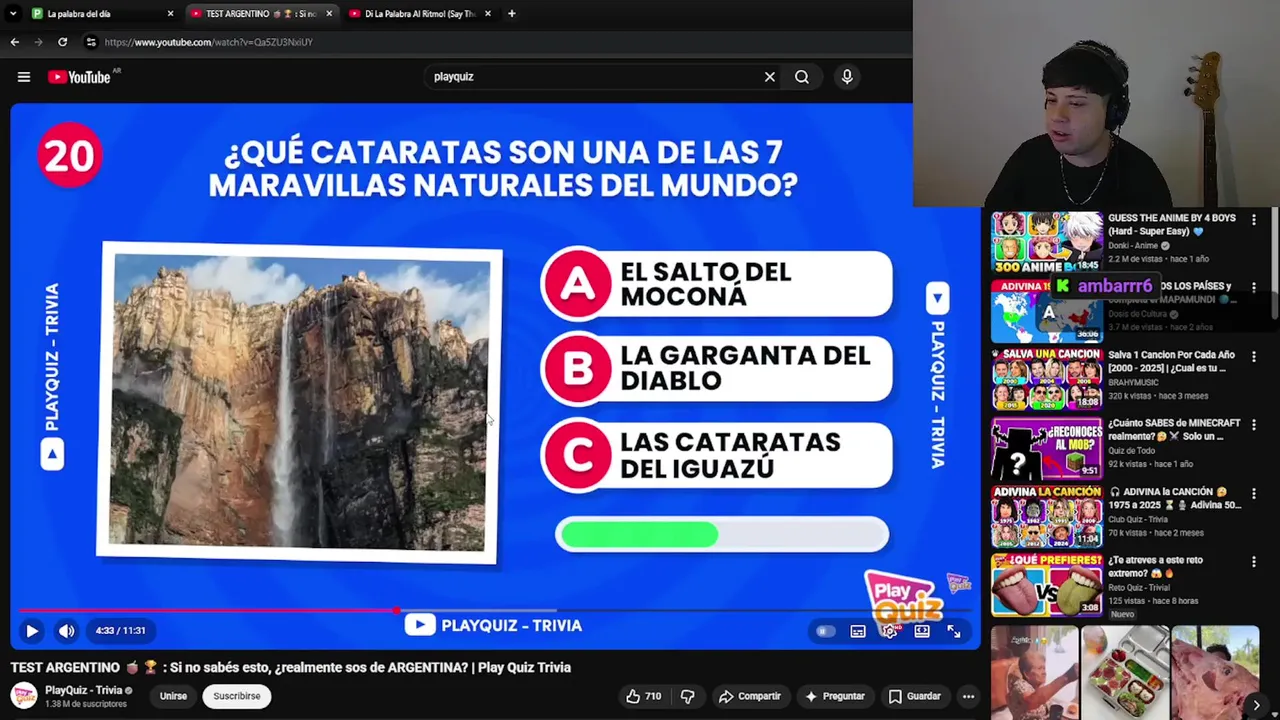Toggle the autoplay switch
Image resolution: width=1280 pixels, height=720 pixels.
pos(825,631)
